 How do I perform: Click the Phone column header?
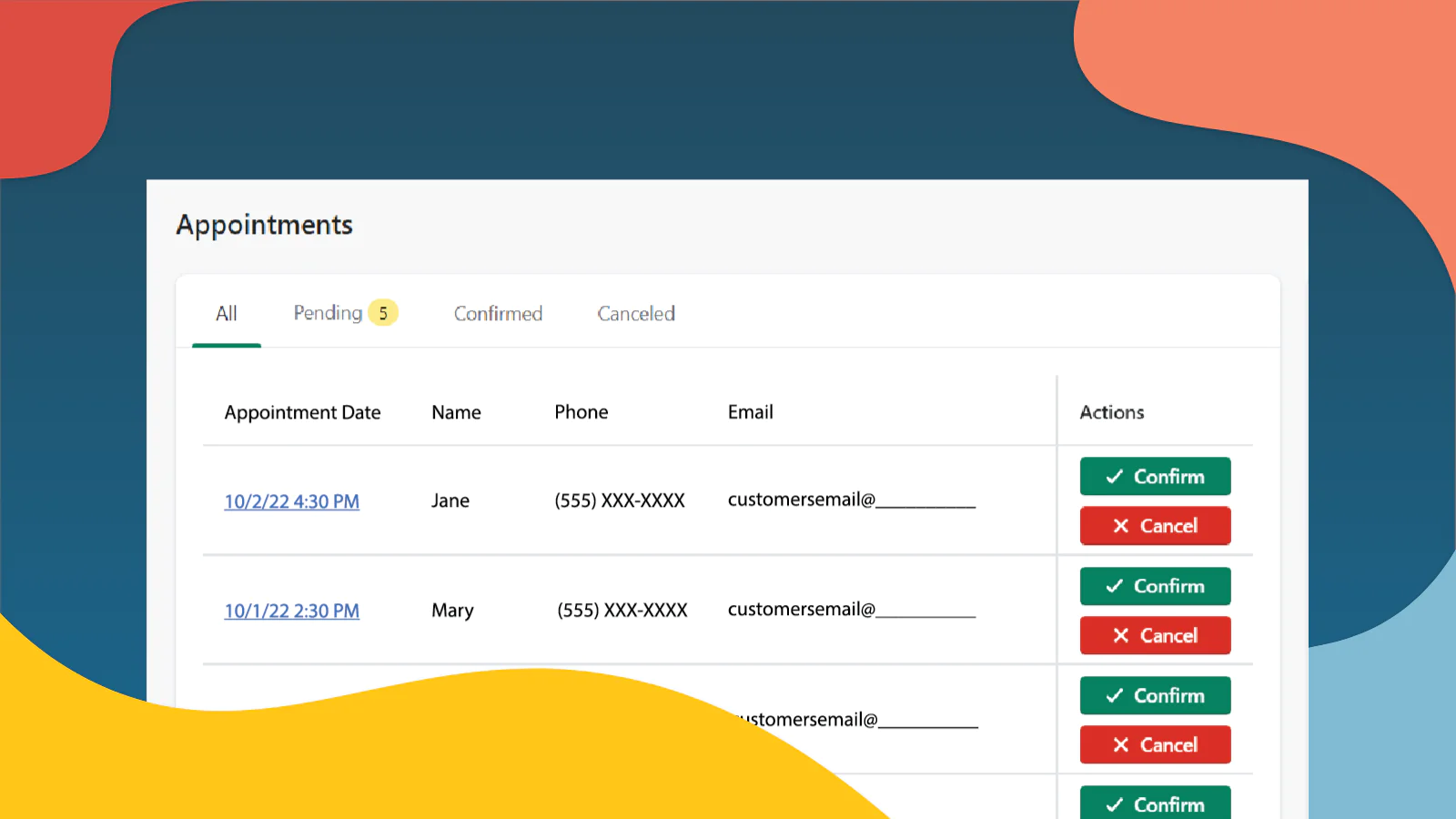(581, 412)
